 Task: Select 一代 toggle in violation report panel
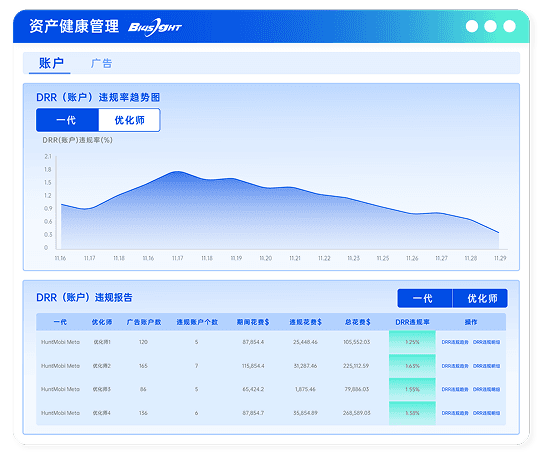pos(425,298)
